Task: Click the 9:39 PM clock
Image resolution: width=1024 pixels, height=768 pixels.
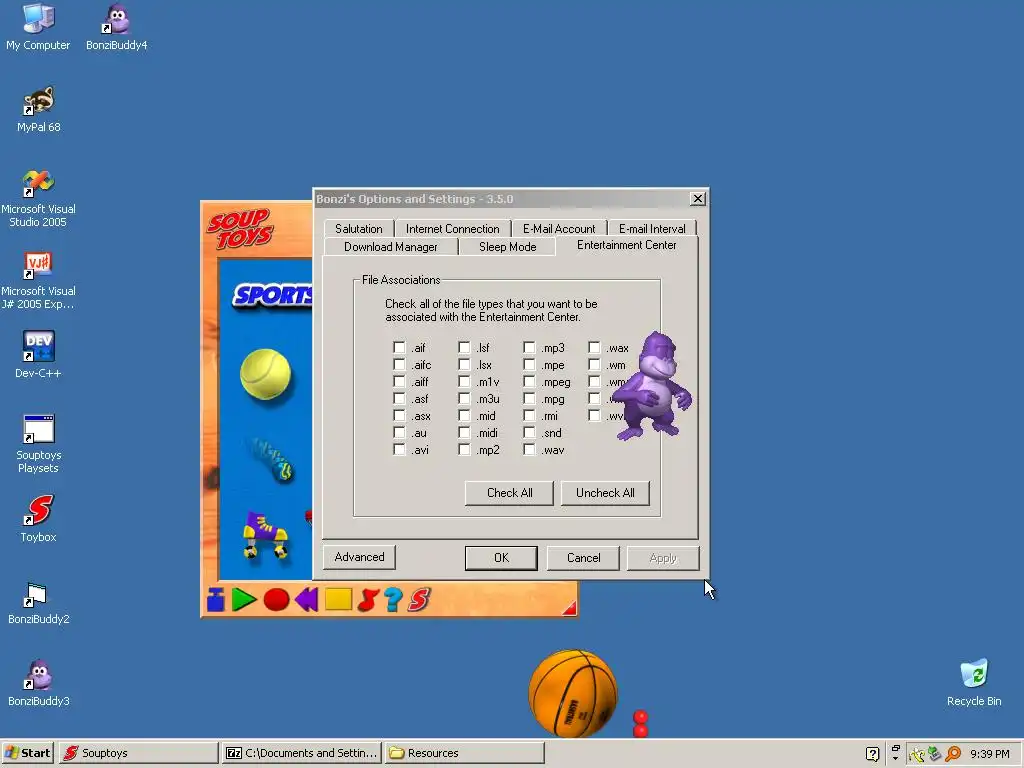Action: [x=990, y=754]
